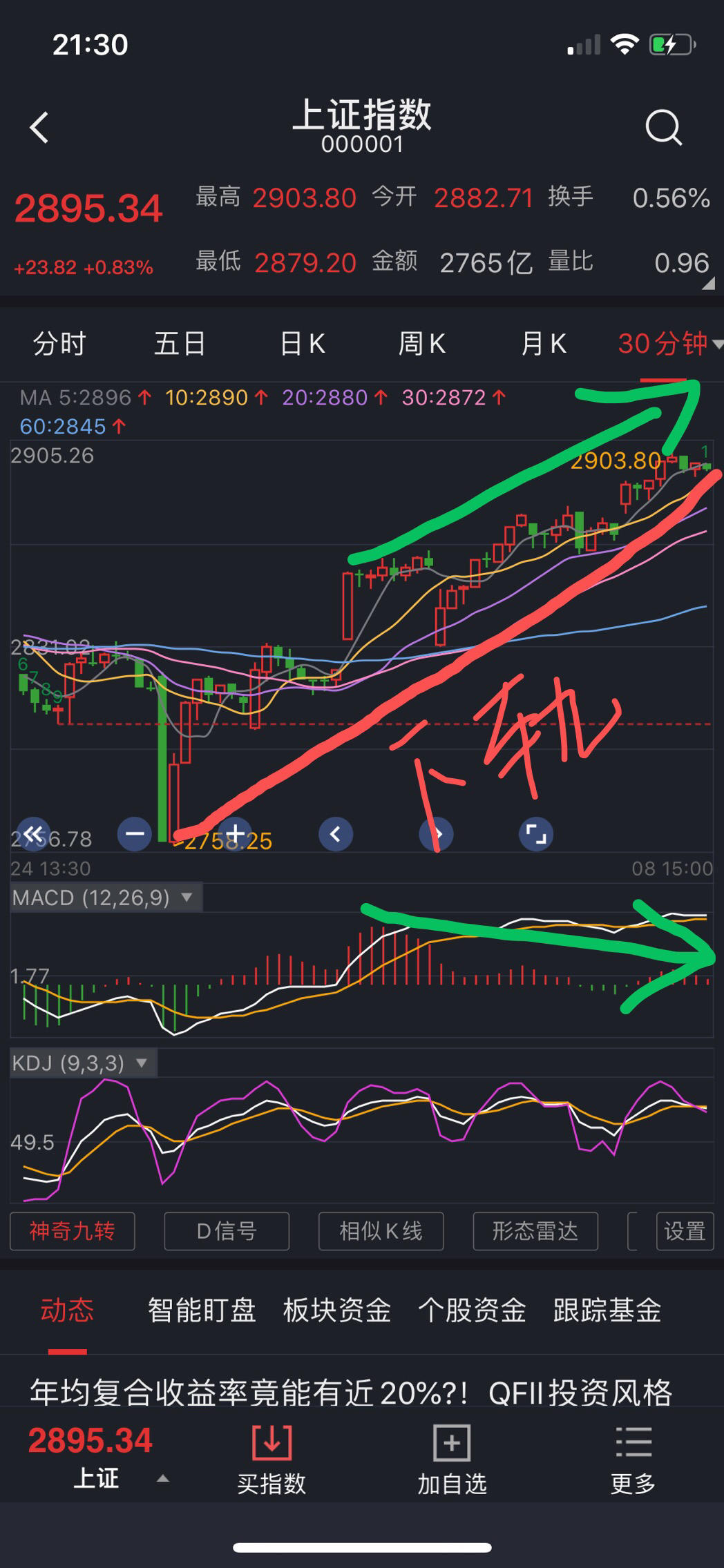The height and width of the screenshot is (1568, 724).
Task: Toggle 形态雷达 pattern radar
Action: click(x=535, y=1231)
